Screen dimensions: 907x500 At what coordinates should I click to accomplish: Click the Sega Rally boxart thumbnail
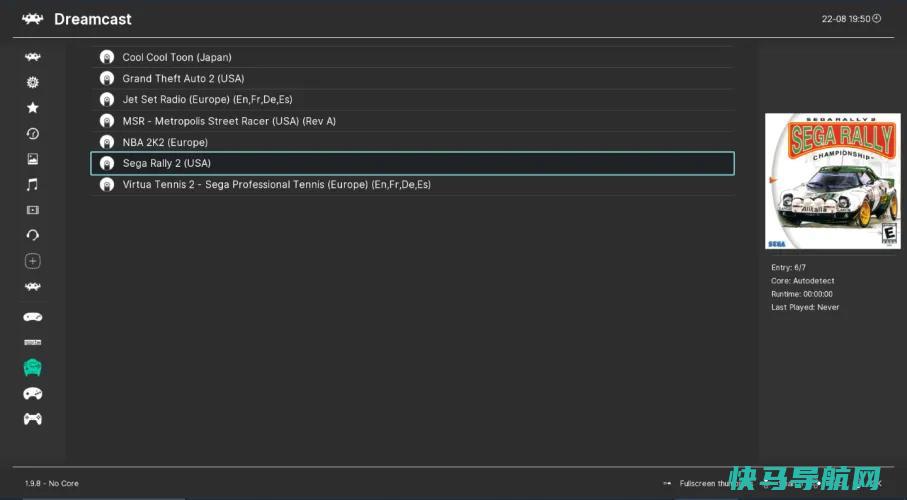click(832, 181)
